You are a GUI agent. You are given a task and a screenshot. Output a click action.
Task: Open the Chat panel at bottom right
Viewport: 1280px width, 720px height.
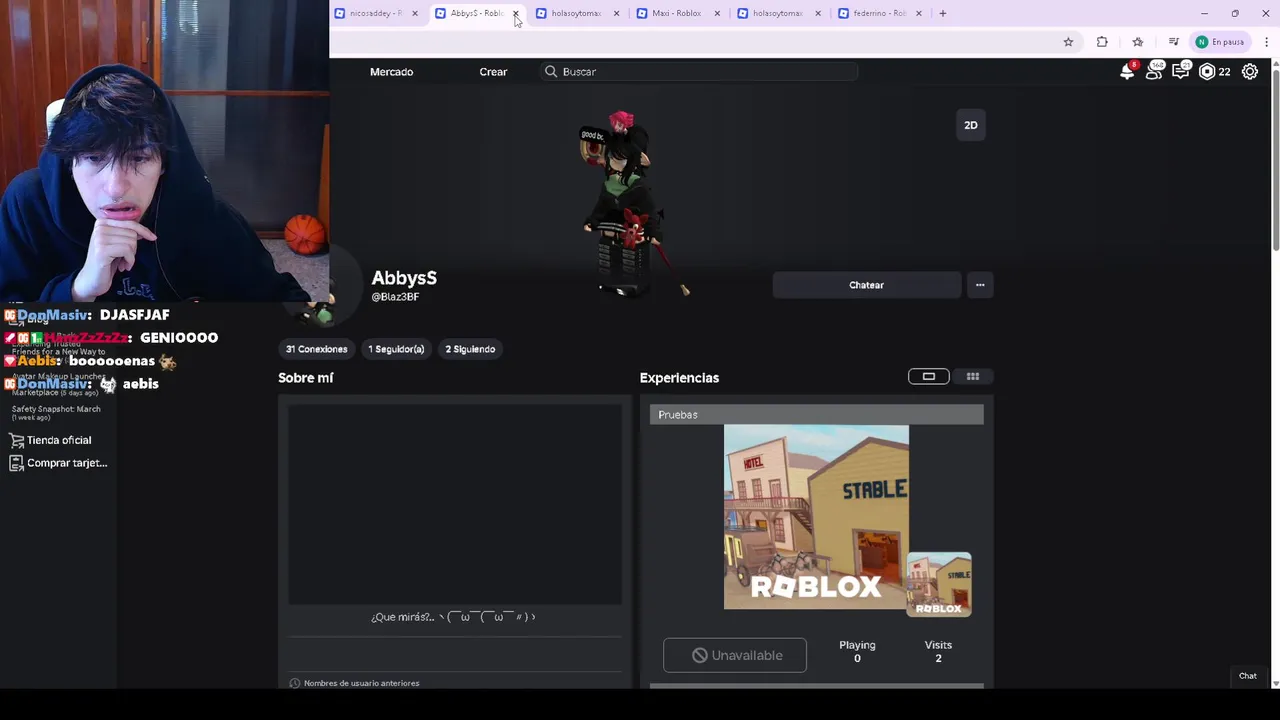pyautogui.click(x=1247, y=676)
